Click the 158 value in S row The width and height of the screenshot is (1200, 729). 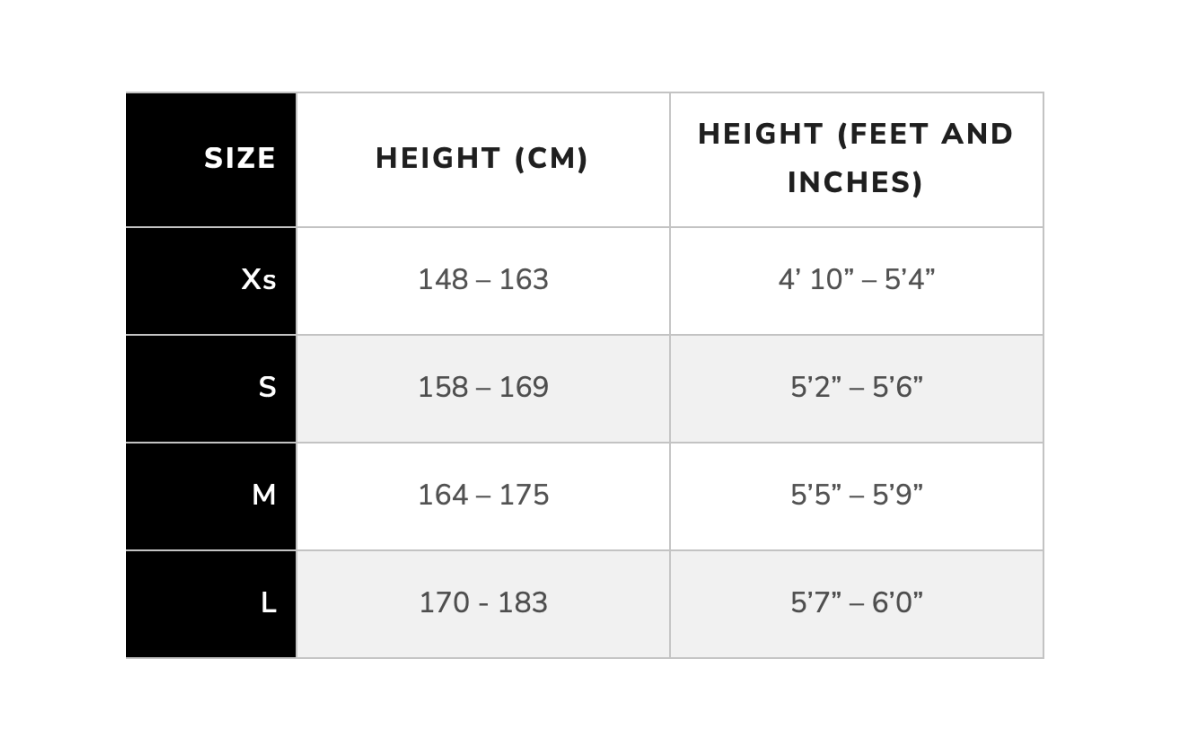click(x=443, y=387)
